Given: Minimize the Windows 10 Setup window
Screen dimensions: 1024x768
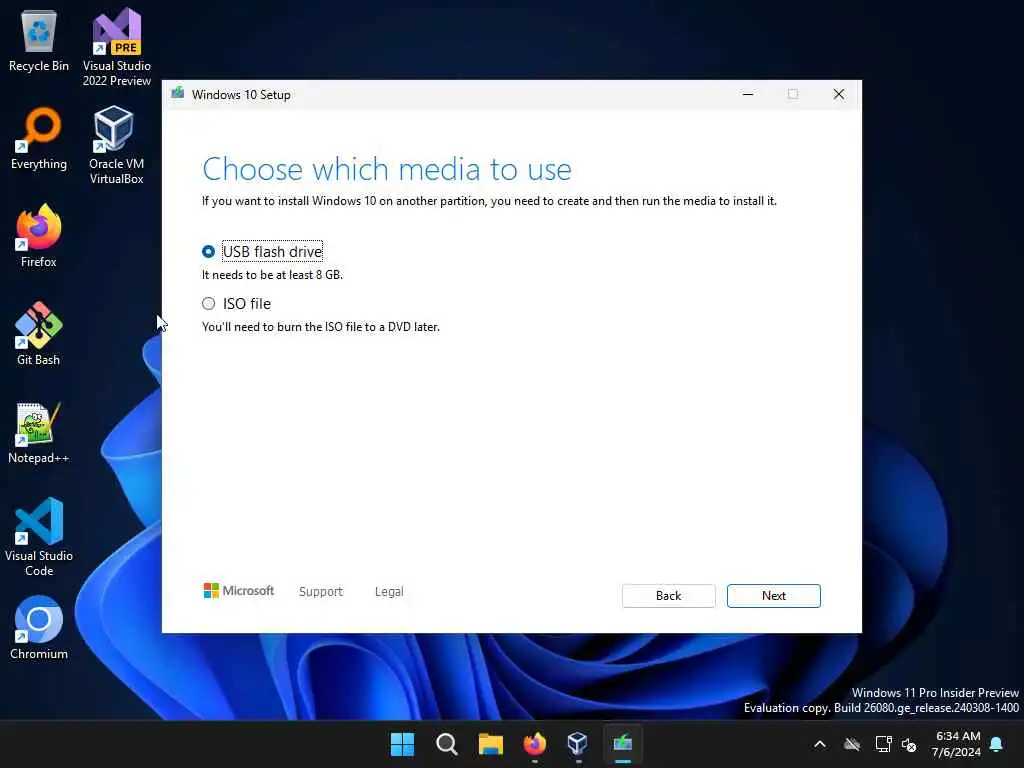Looking at the screenshot, I should (x=748, y=94).
